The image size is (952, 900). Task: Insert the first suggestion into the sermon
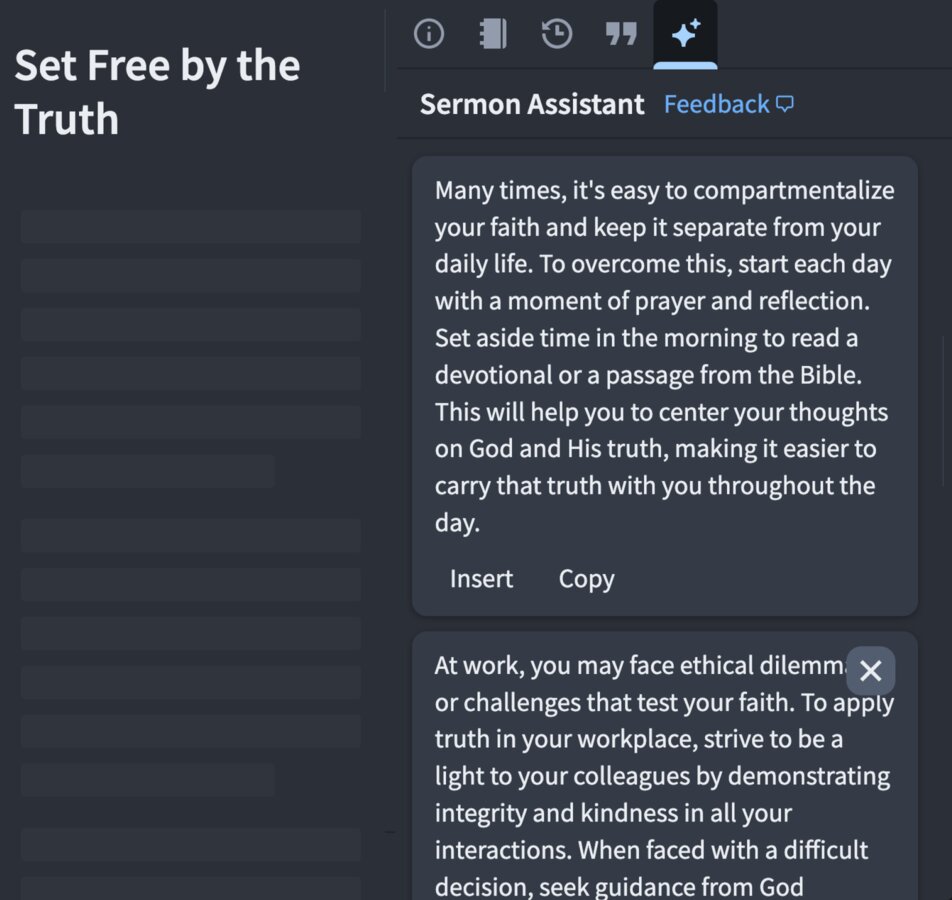pos(481,578)
